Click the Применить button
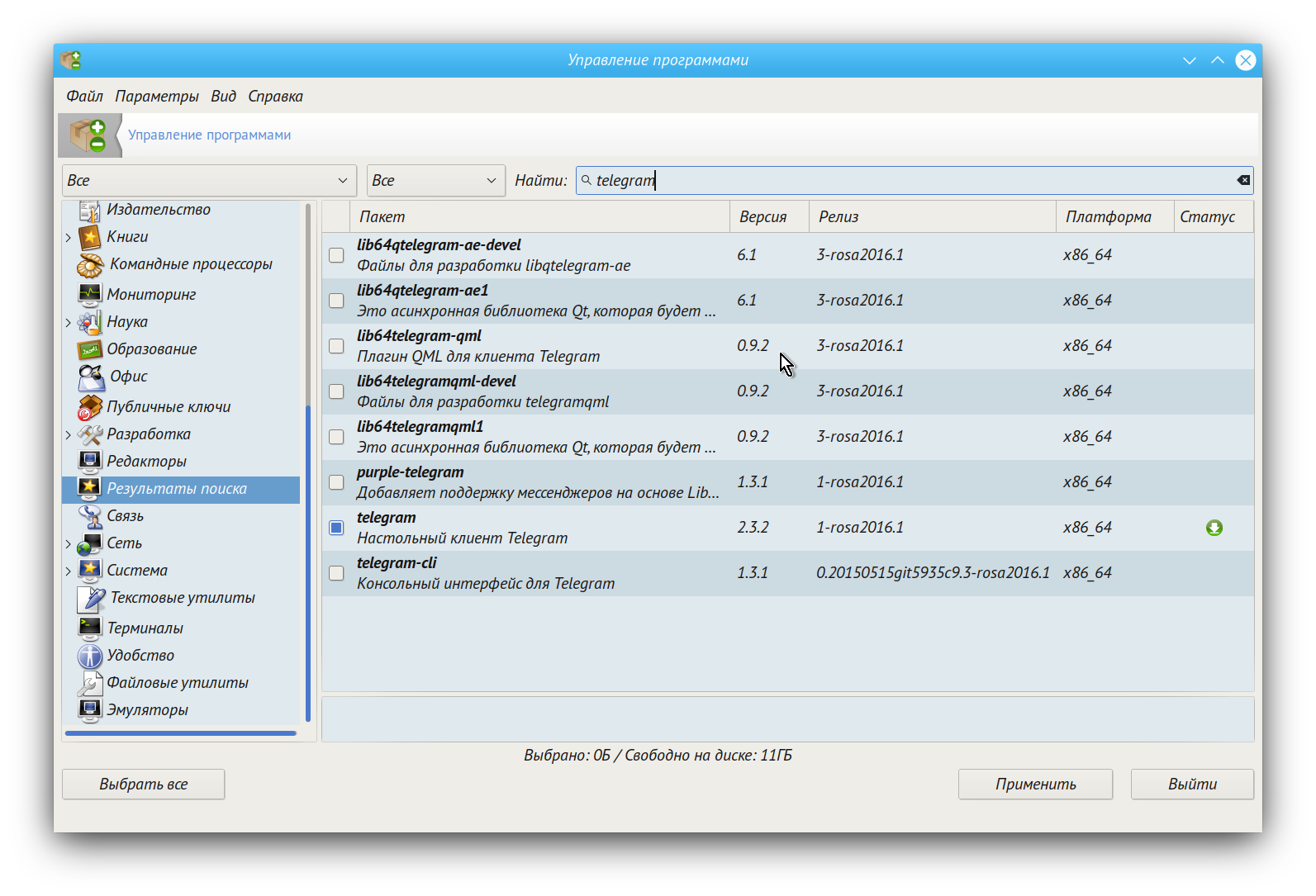 pyautogui.click(x=1035, y=785)
